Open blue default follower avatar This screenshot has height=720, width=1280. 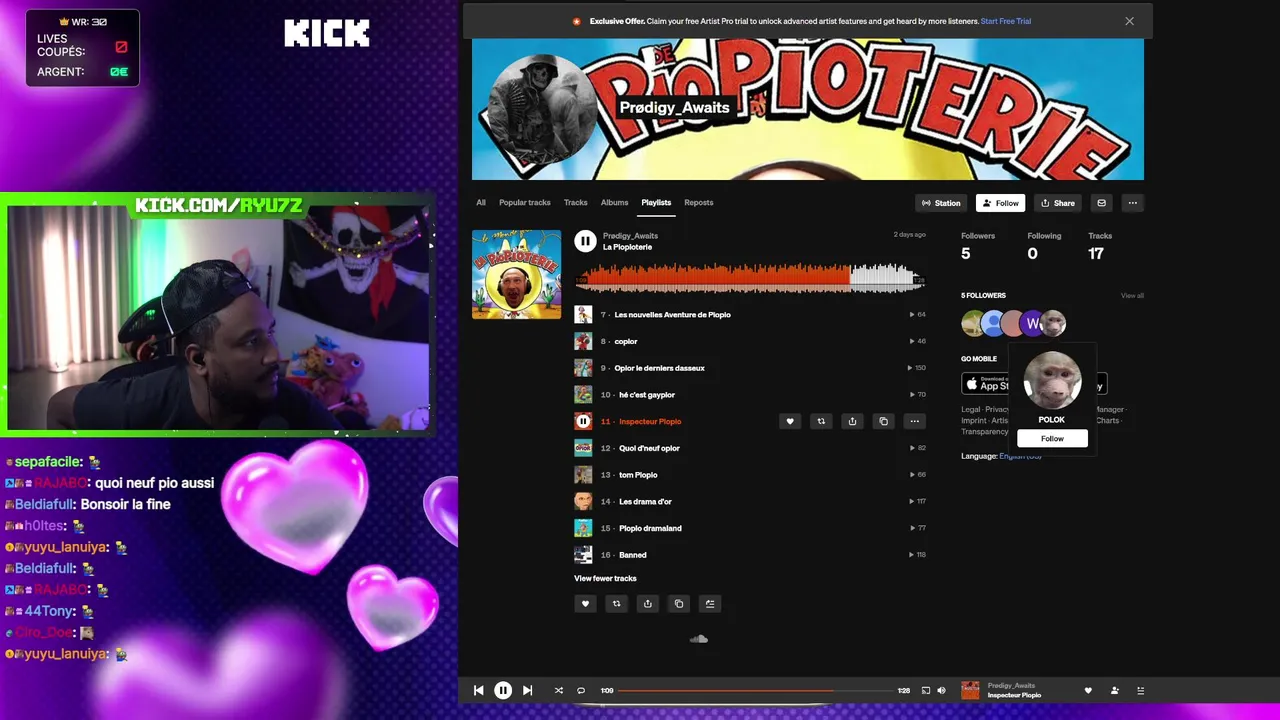[992, 323]
